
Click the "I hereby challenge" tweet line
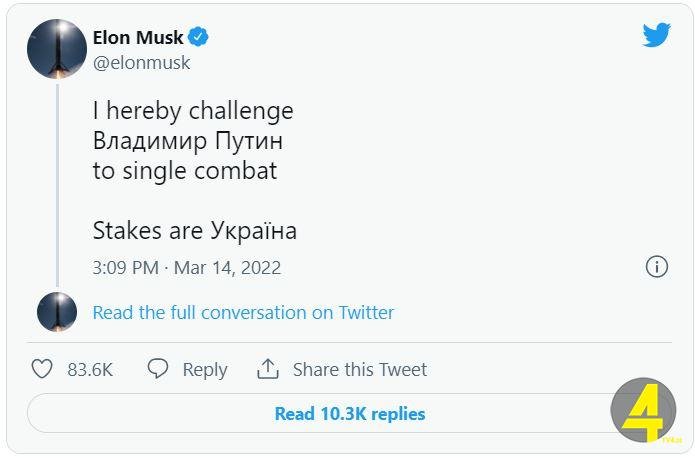pyautogui.click(x=193, y=111)
